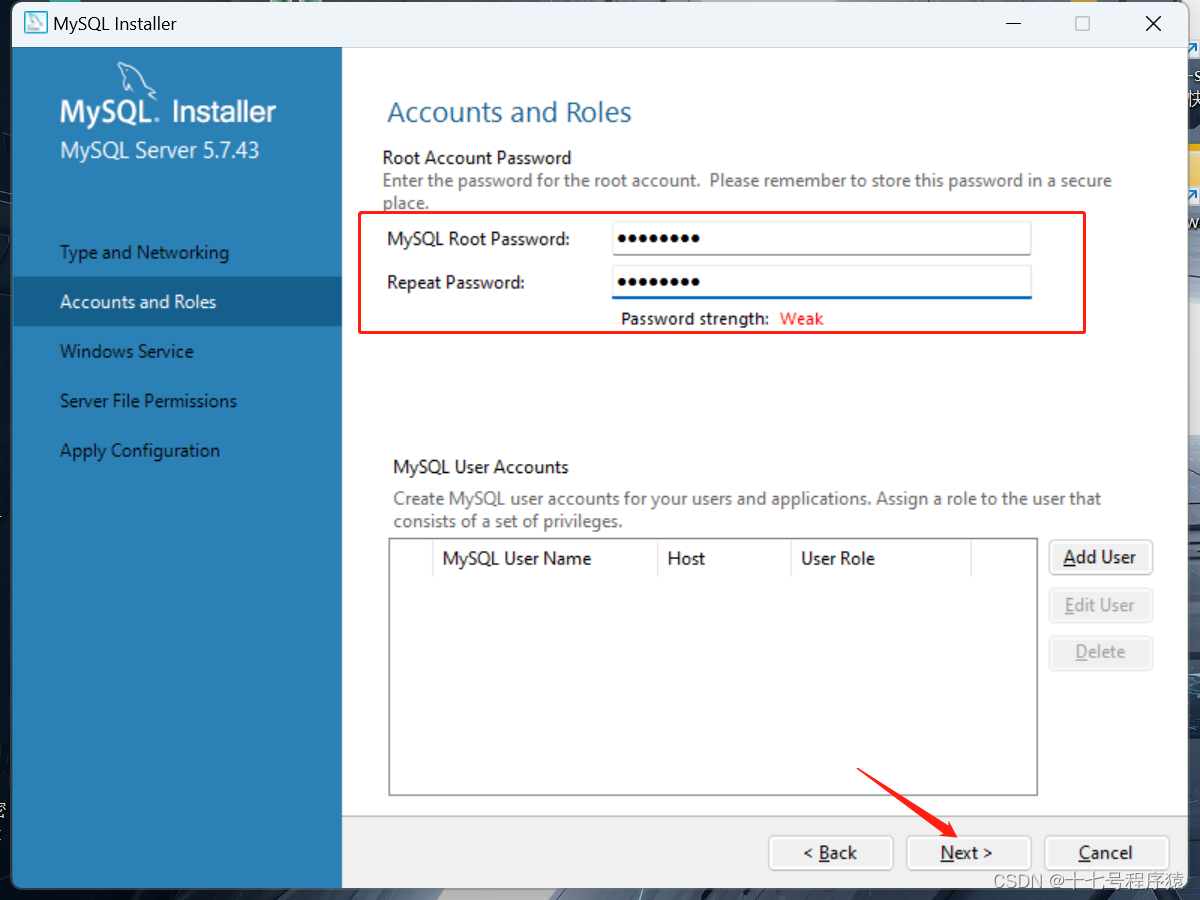Open the Server File Permissions step
Viewport: 1200px width, 900px height.
click(148, 401)
